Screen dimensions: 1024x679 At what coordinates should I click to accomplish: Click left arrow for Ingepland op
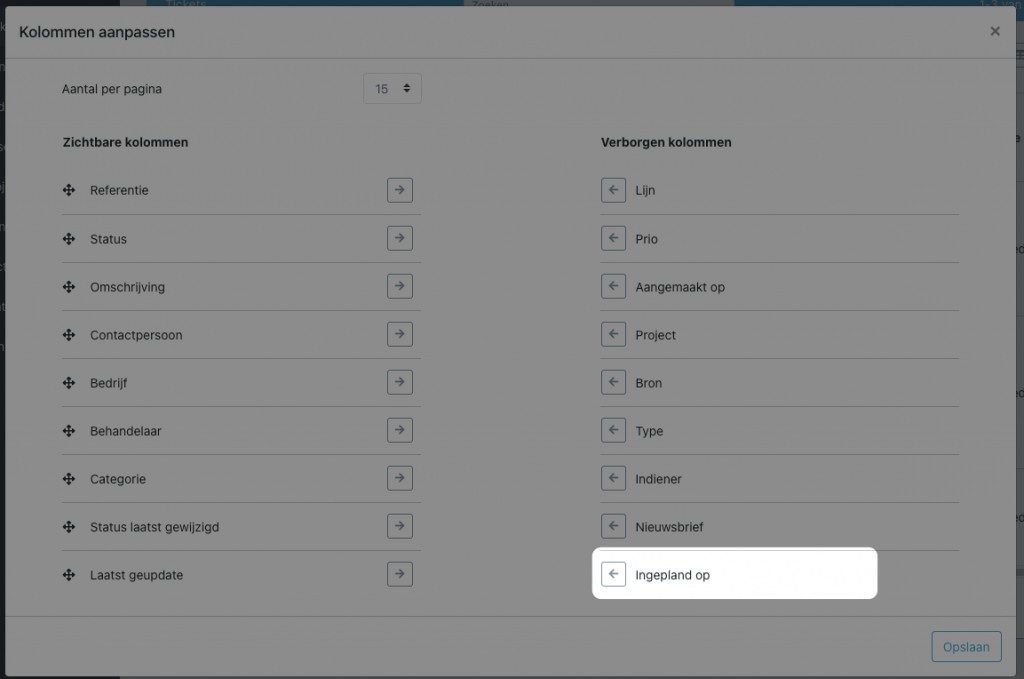click(x=613, y=574)
